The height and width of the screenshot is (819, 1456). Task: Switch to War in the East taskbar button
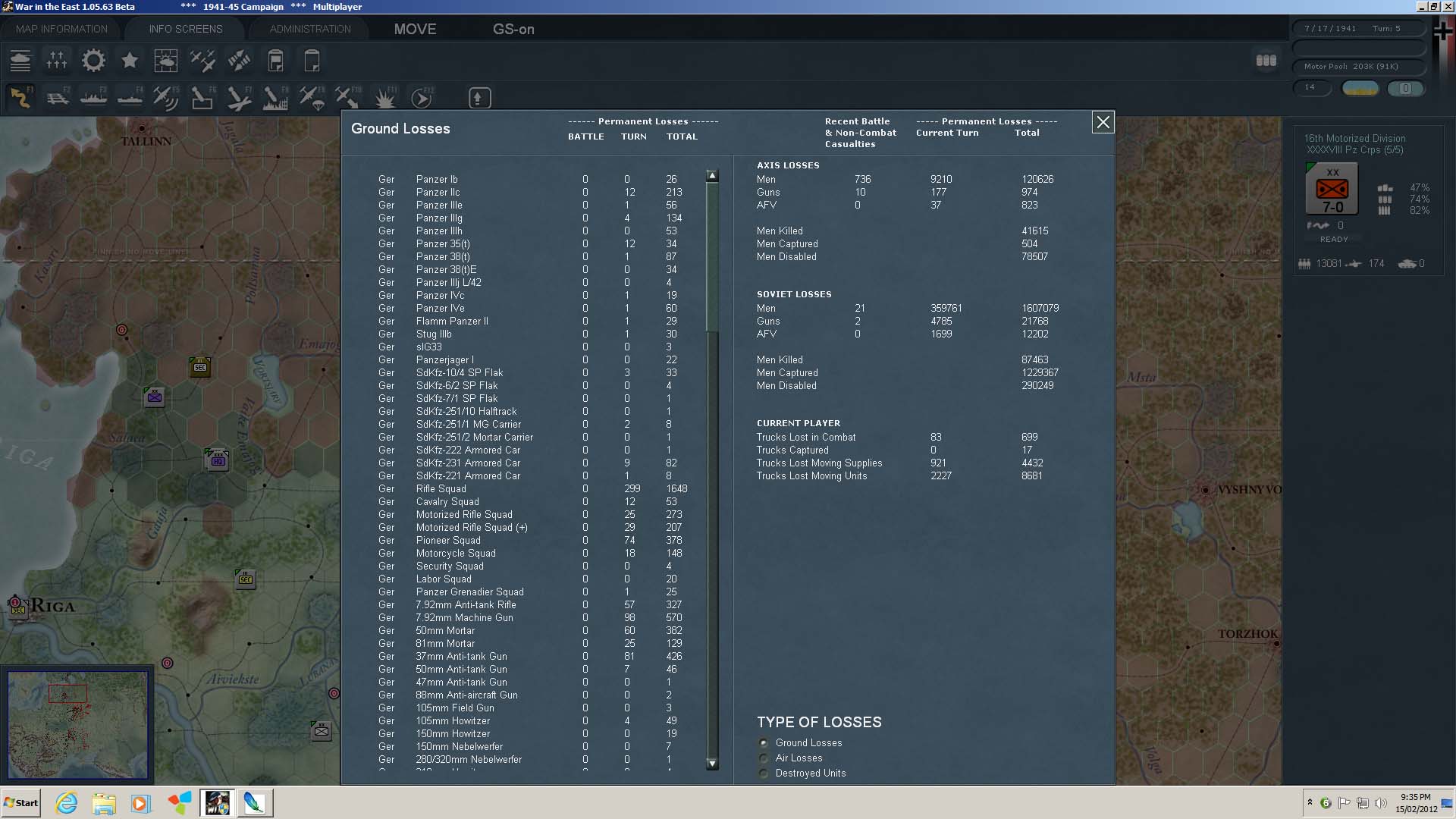(217, 803)
